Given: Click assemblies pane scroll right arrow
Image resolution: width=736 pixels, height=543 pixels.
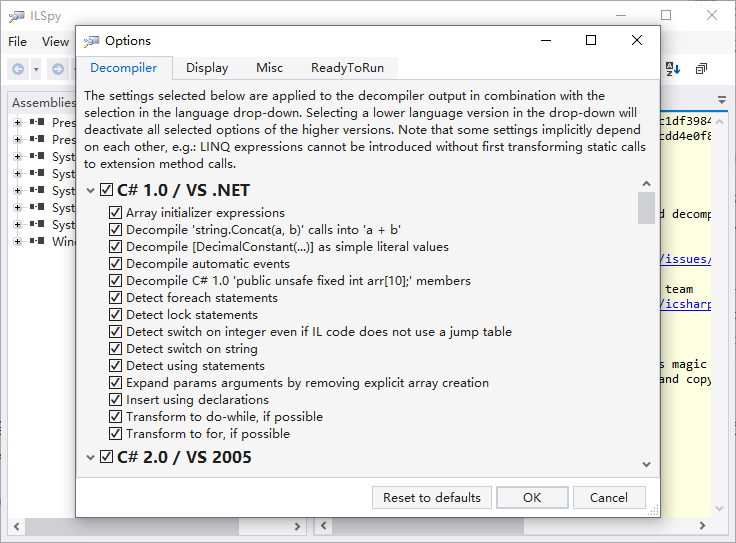Looking at the screenshot, I should 297,526.
